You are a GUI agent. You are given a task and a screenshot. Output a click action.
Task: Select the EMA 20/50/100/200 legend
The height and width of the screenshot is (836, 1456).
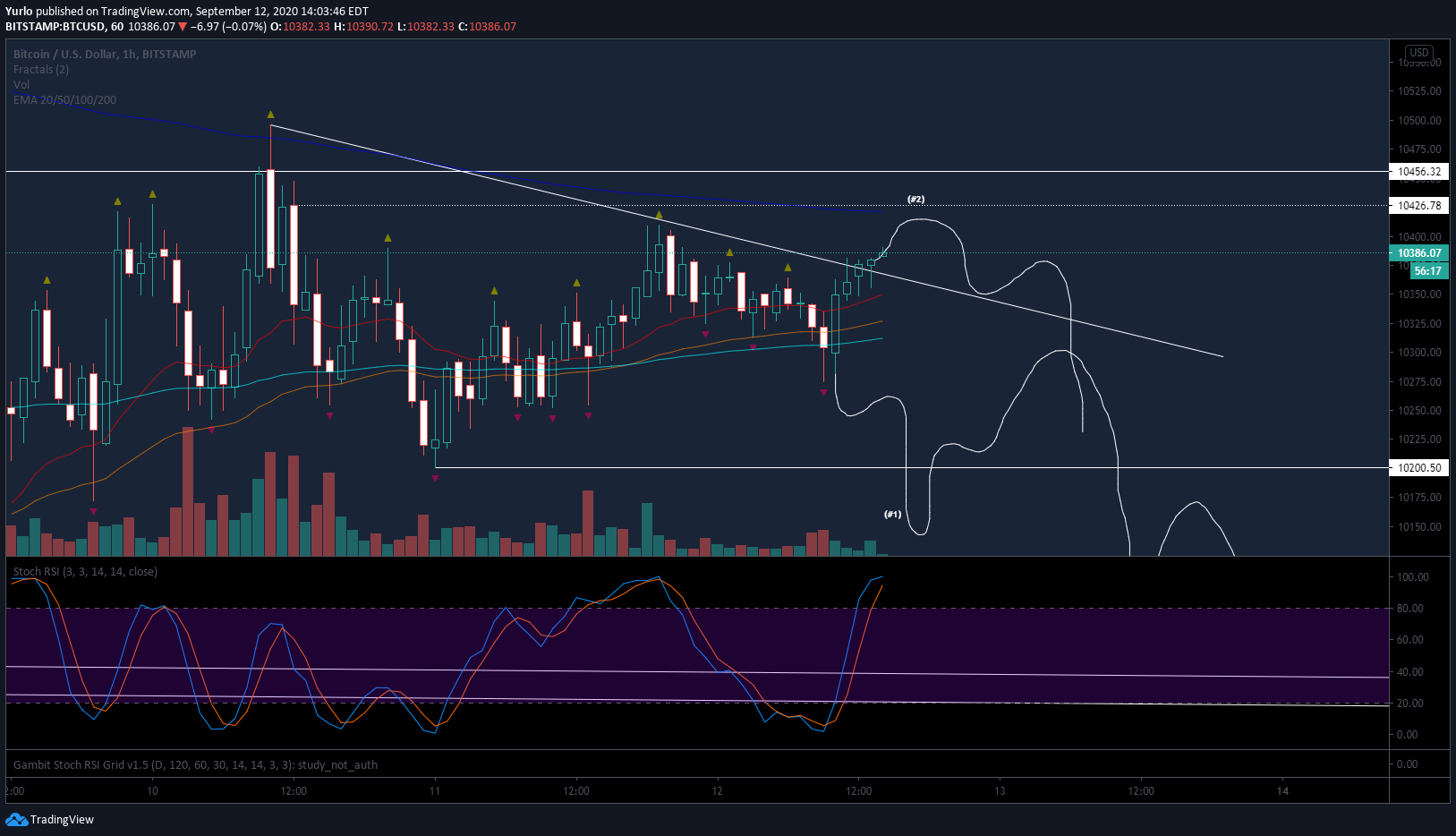click(x=64, y=99)
